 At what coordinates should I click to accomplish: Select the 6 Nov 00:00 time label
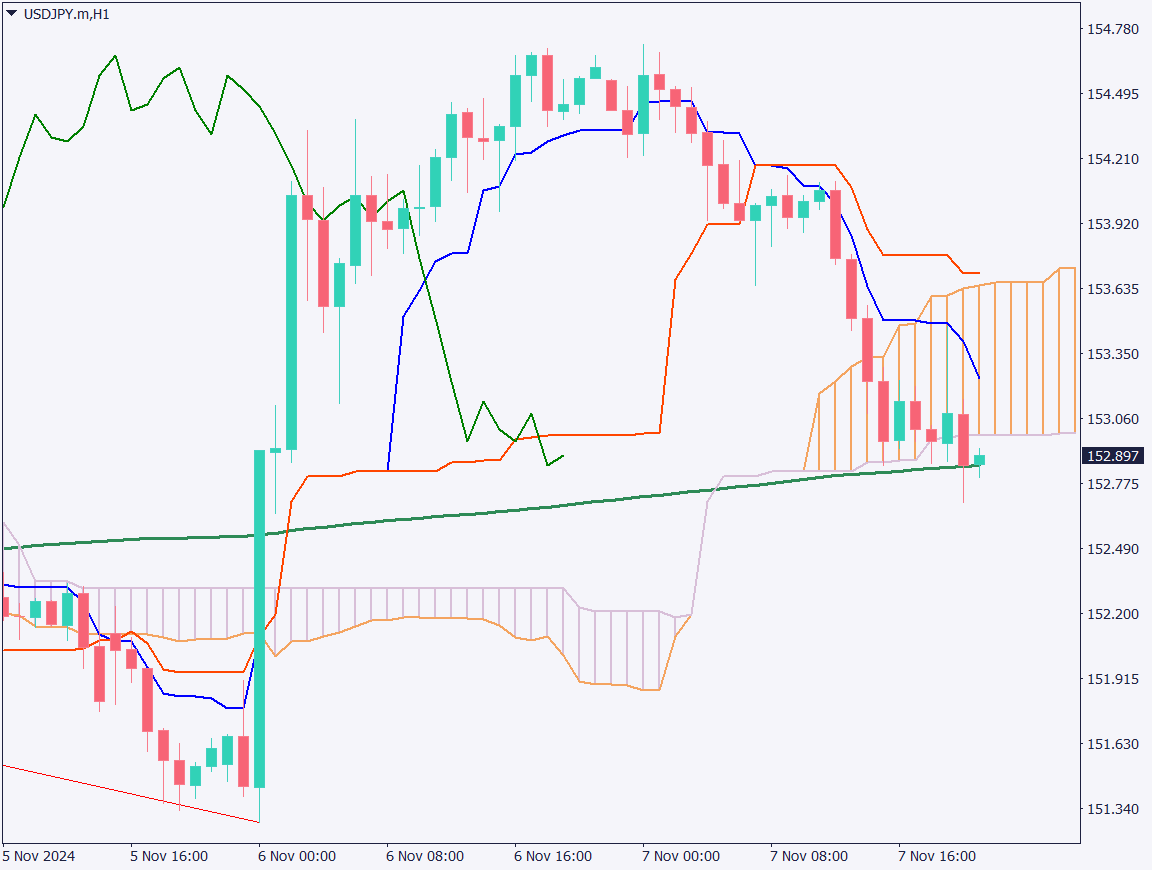click(297, 856)
